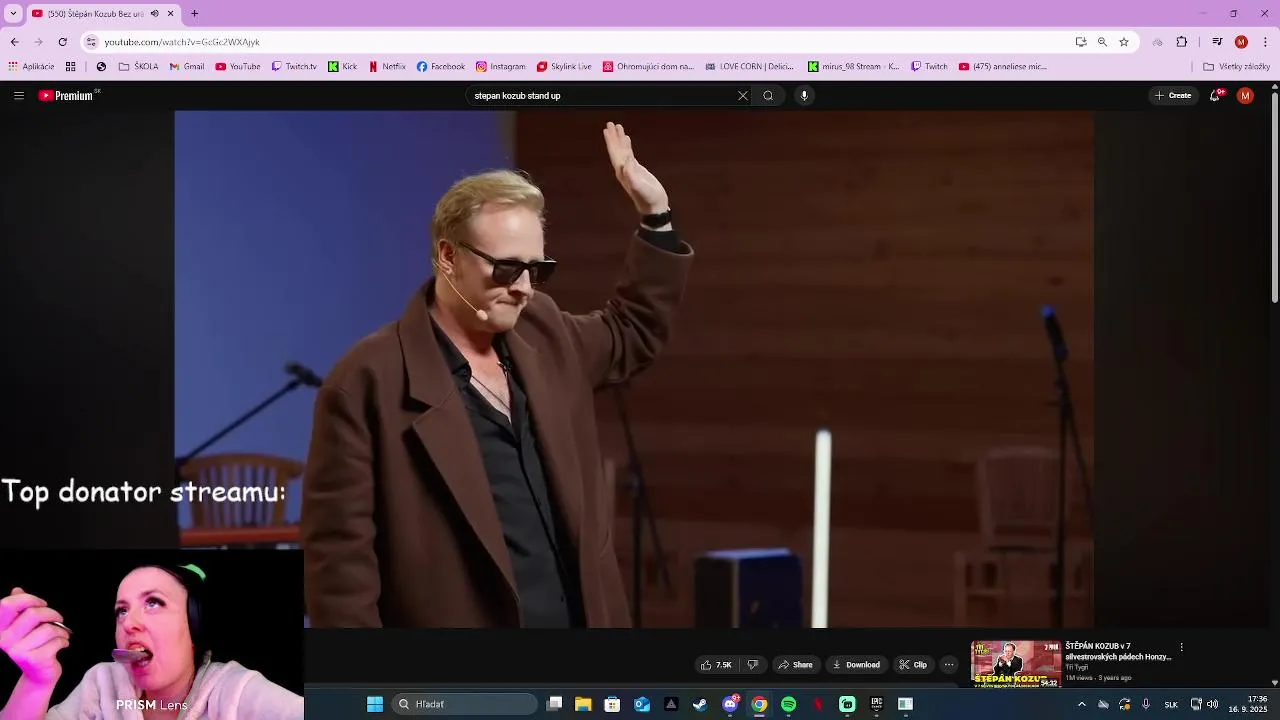Open YouTube notifications bell

pyautogui.click(x=1215, y=96)
